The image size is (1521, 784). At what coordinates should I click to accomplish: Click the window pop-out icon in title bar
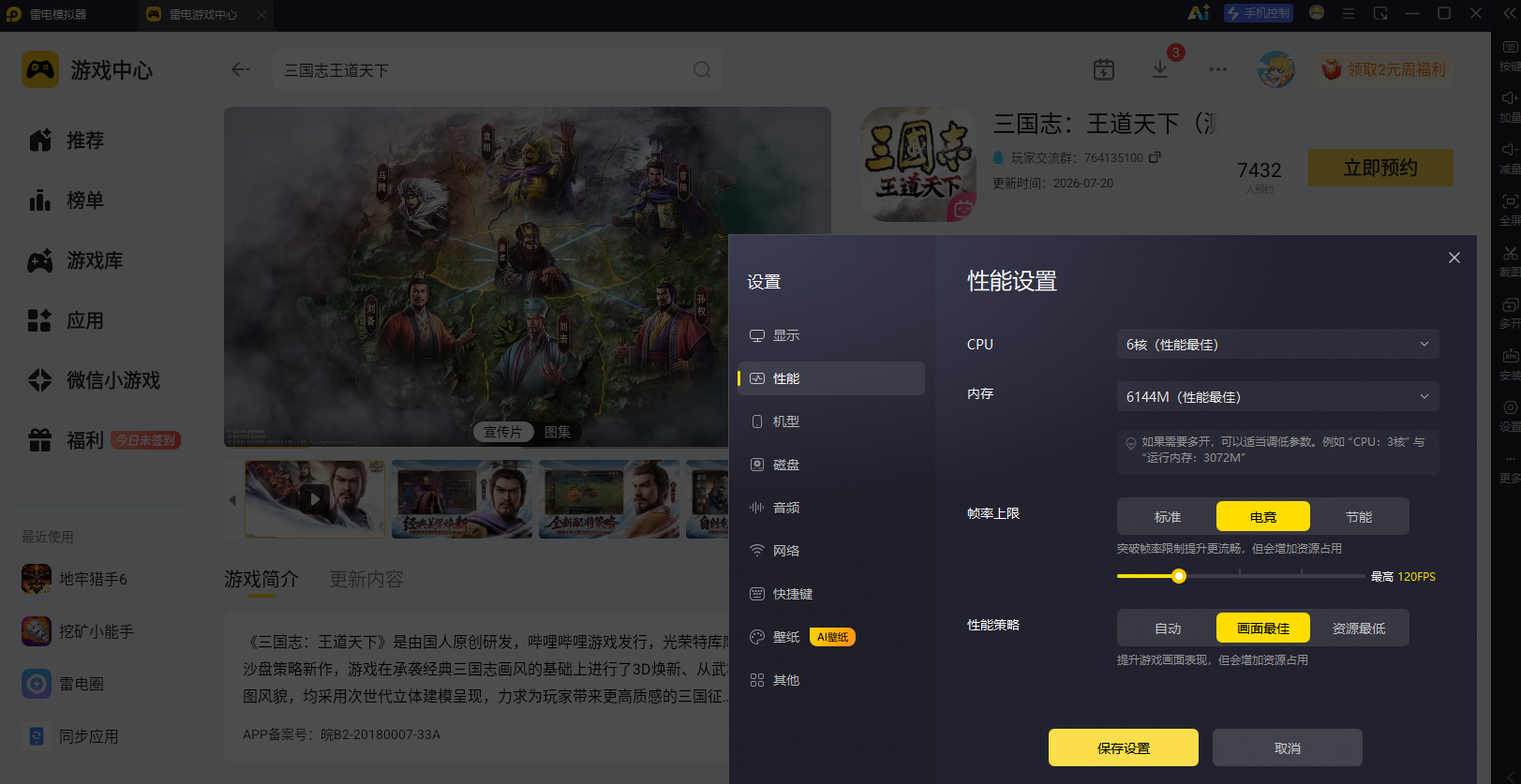[x=1380, y=13]
